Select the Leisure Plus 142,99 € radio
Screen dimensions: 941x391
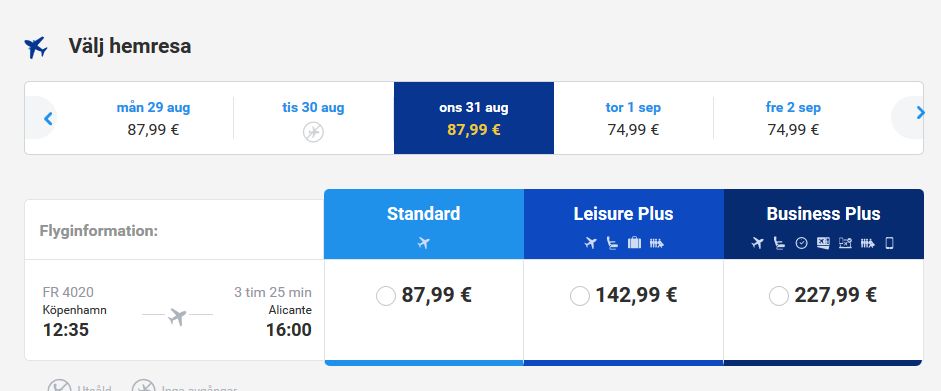580,296
